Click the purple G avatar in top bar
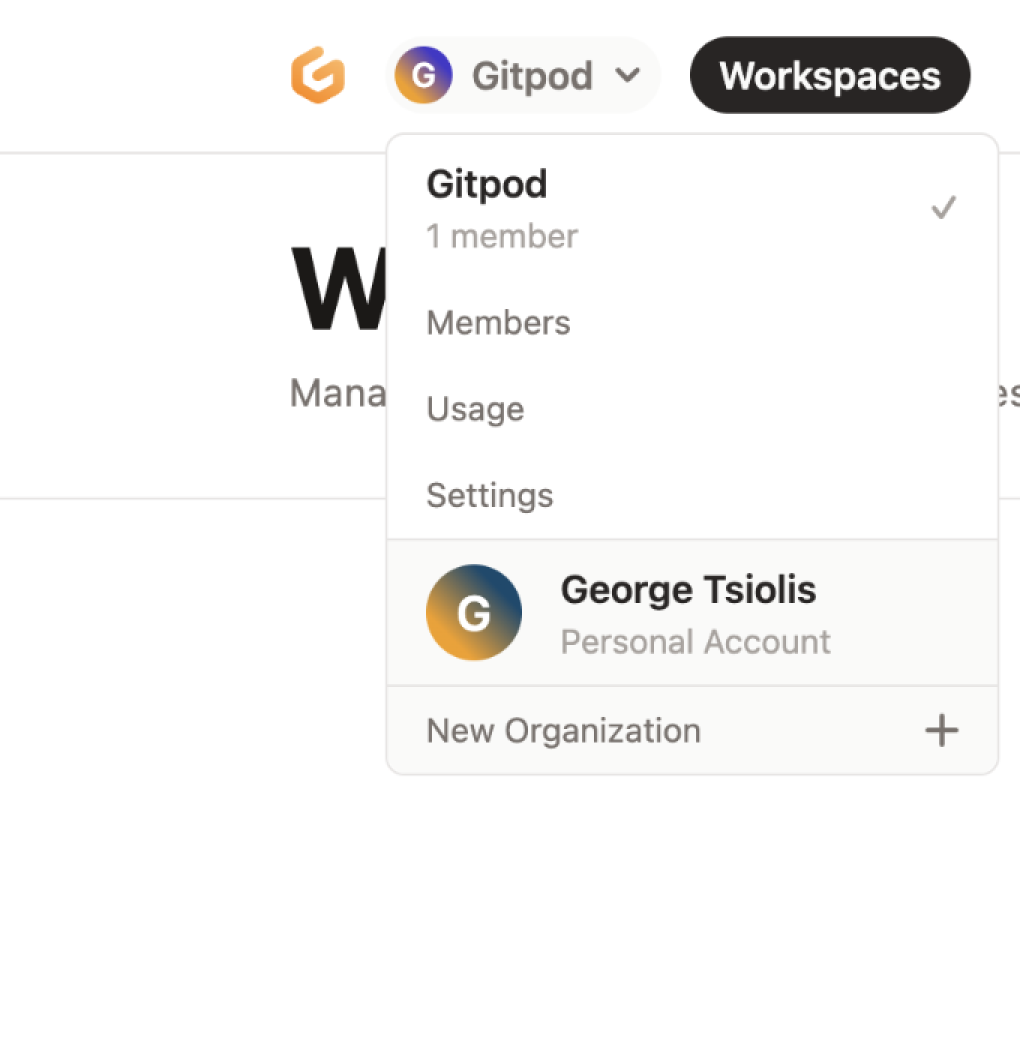 pos(423,74)
